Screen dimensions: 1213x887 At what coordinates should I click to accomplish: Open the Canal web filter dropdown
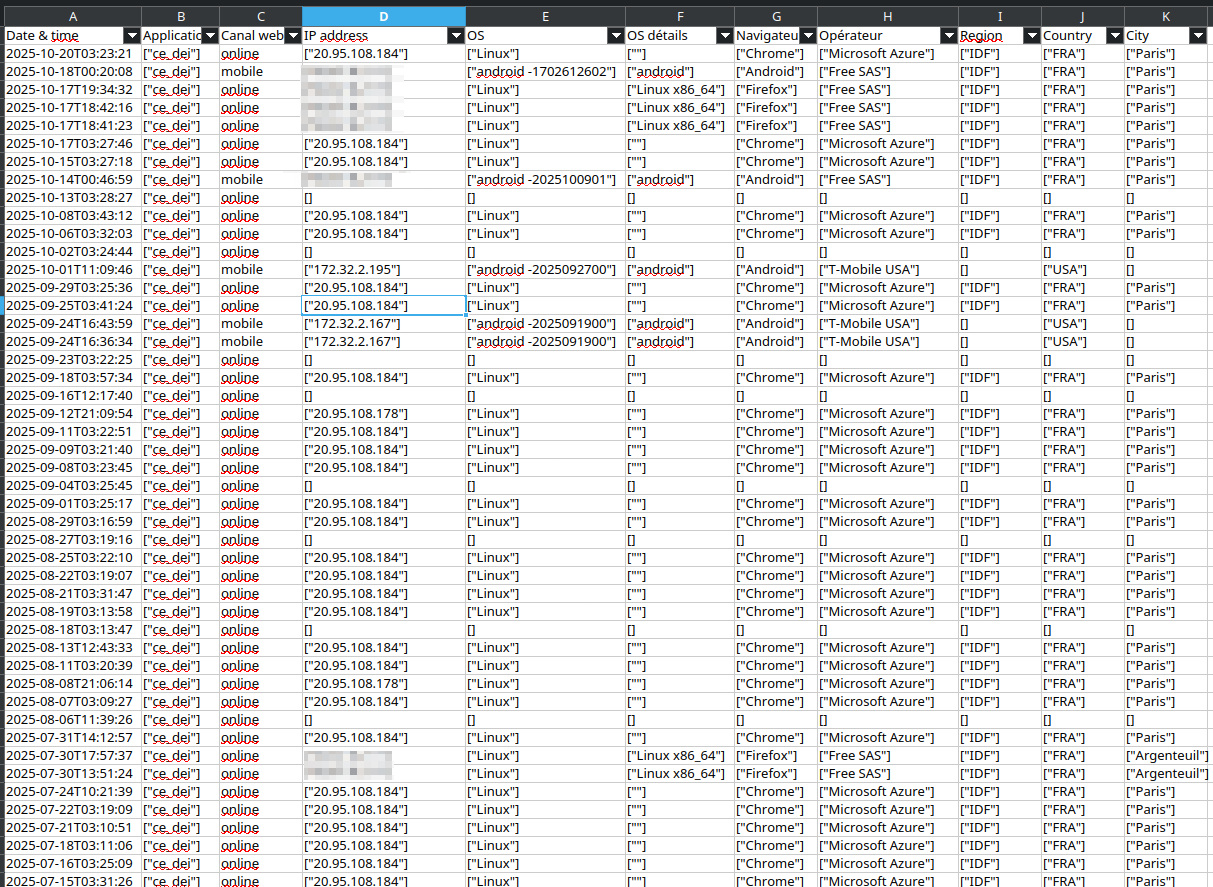[293, 36]
